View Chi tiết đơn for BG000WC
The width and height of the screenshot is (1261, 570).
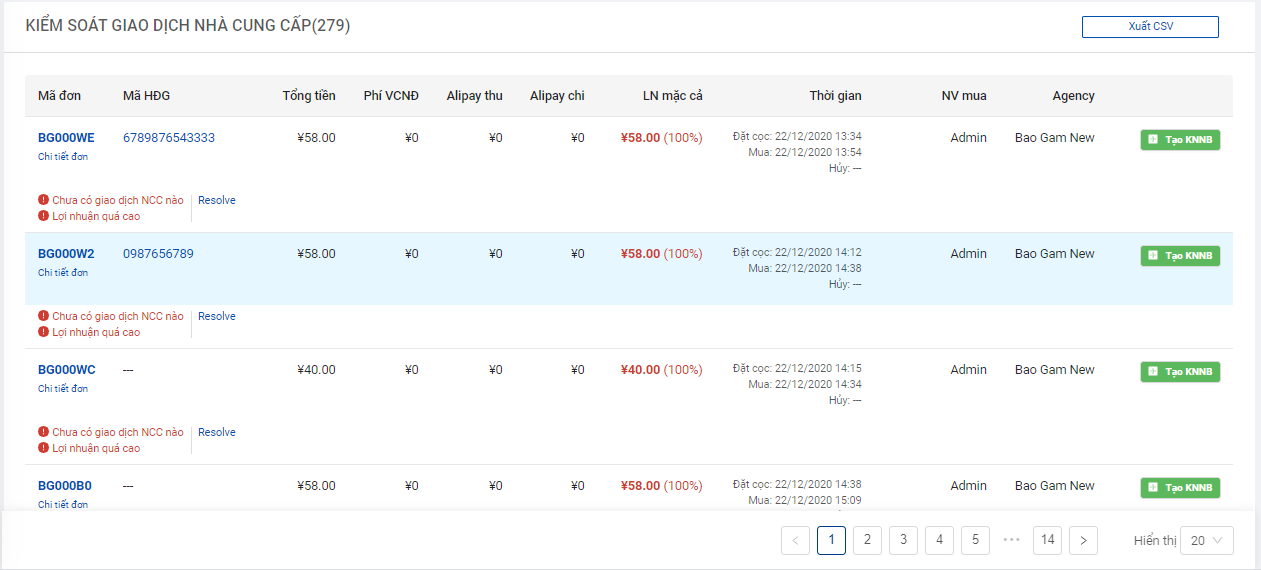63,388
